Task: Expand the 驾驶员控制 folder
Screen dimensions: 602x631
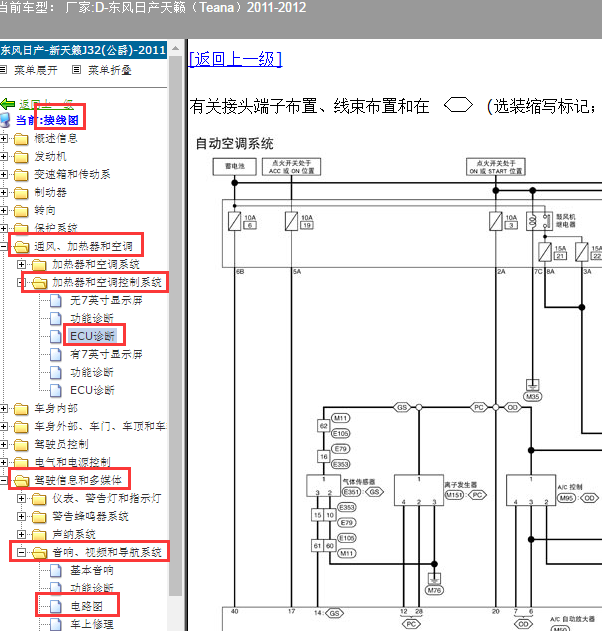Action: click(4, 445)
